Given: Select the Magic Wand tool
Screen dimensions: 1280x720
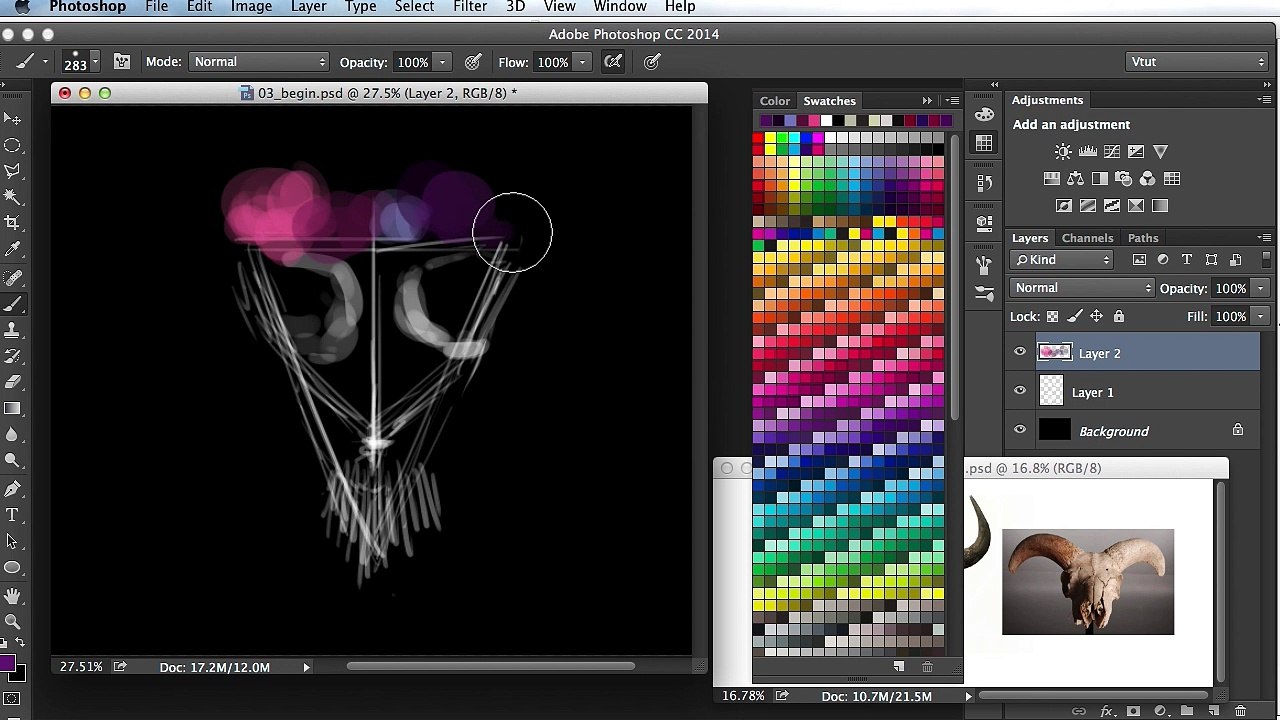Looking at the screenshot, I should coord(12,197).
